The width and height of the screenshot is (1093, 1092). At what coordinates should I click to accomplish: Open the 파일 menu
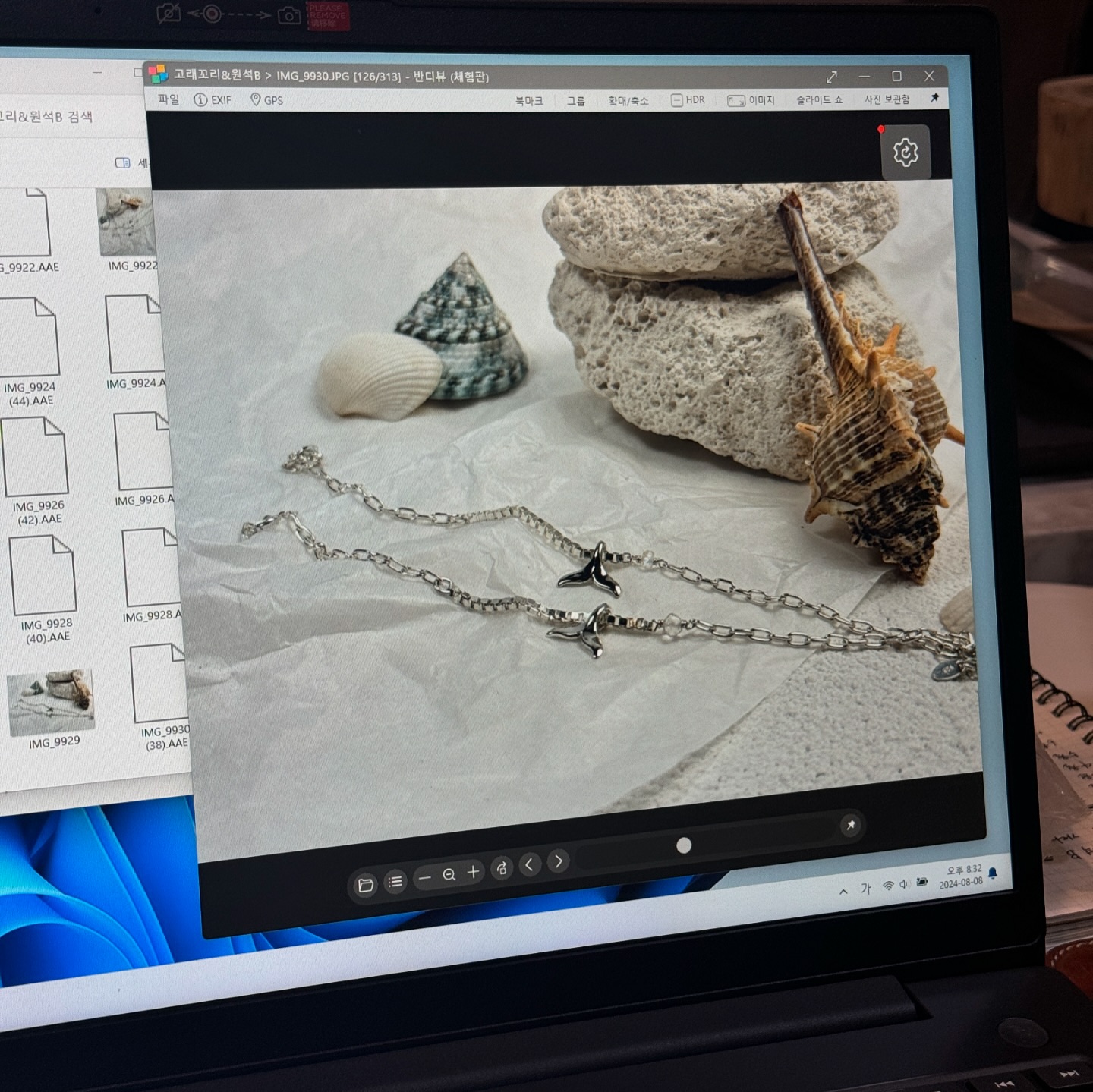169,99
